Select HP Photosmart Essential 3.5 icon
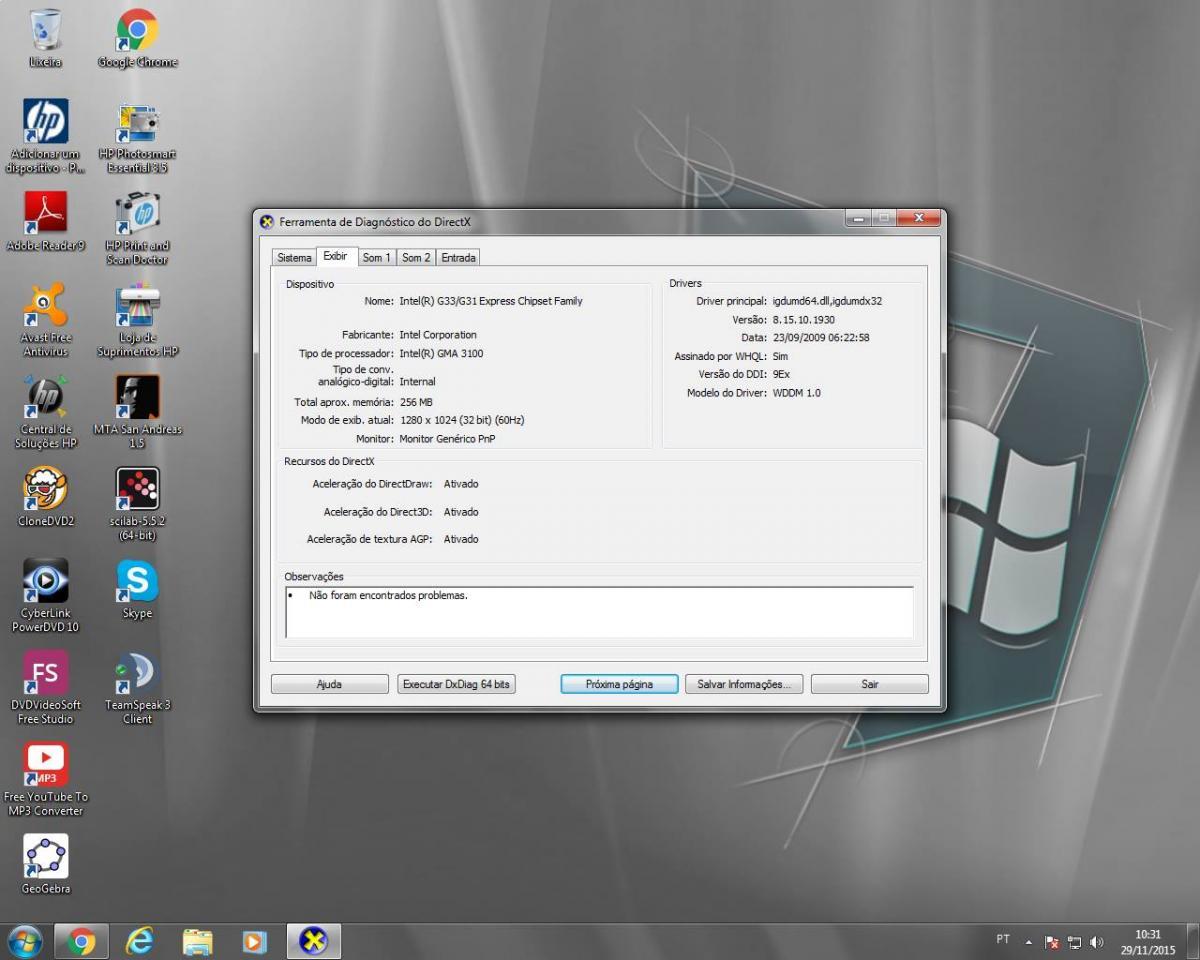The height and width of the screenshot is (960, 1200). (137, 136)
